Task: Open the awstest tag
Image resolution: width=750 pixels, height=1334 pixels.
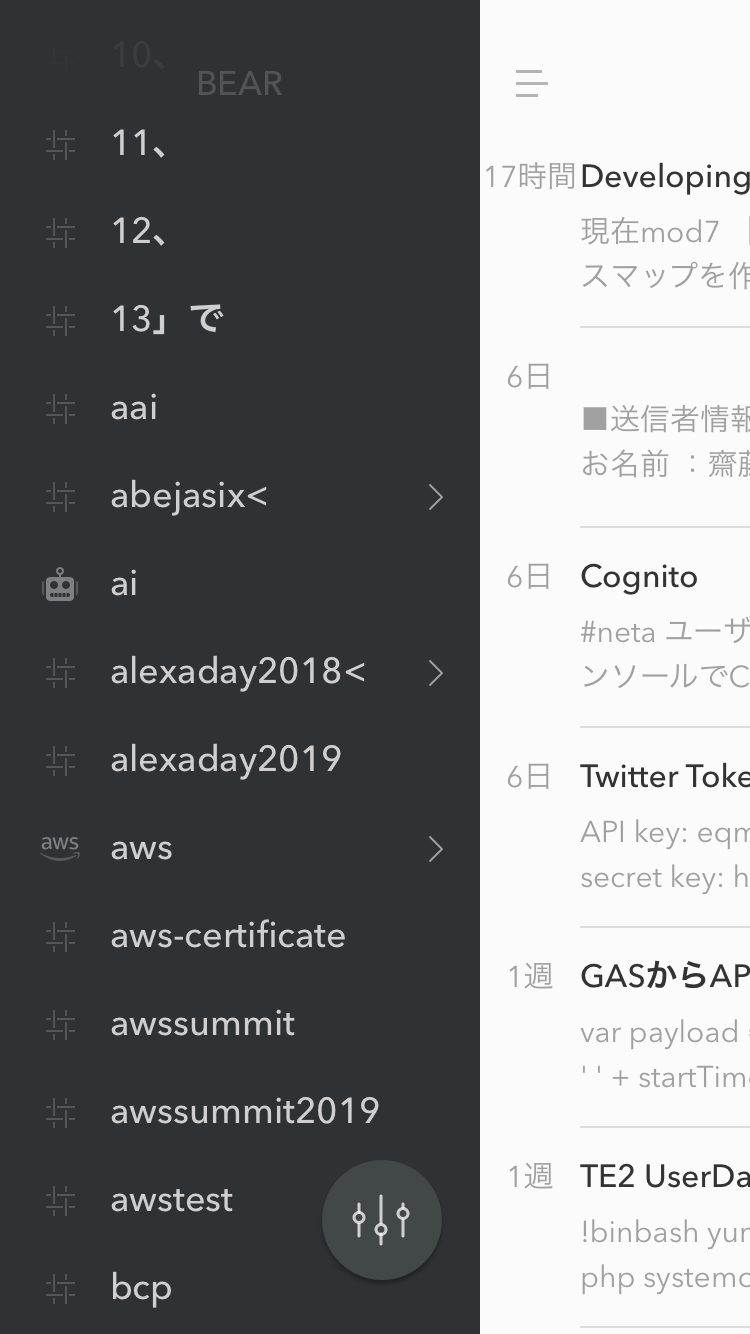Action: point(172,1200)
